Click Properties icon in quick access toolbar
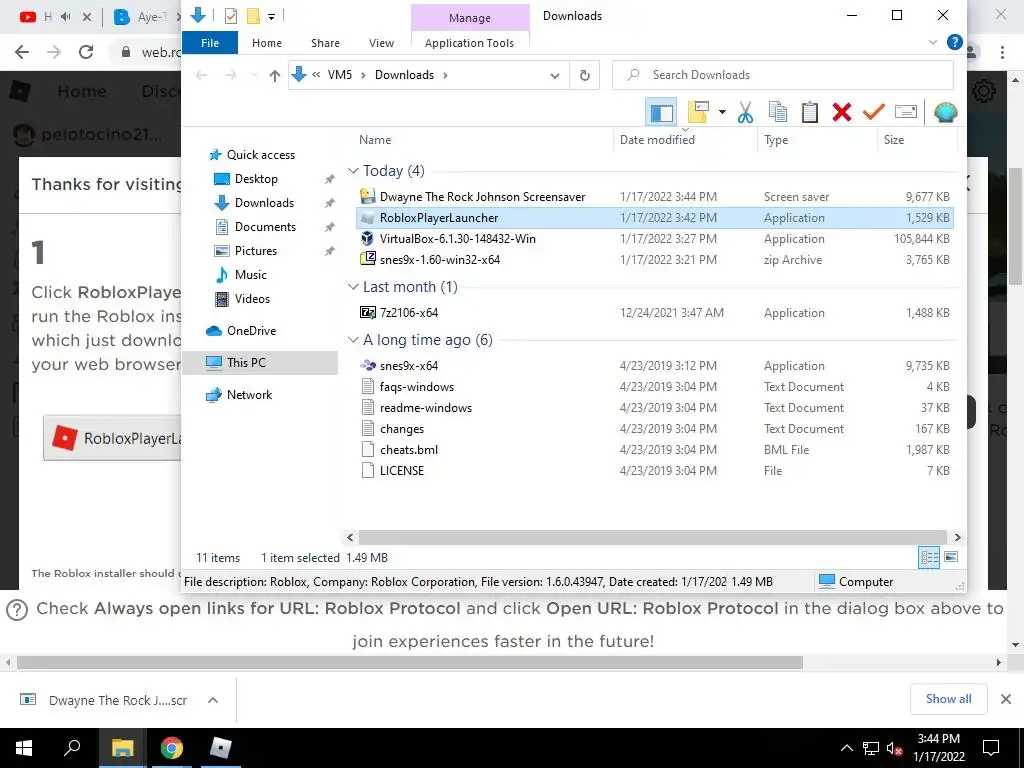The height and width of the screenshot is (768, 1024). click(x=231, y=16)
